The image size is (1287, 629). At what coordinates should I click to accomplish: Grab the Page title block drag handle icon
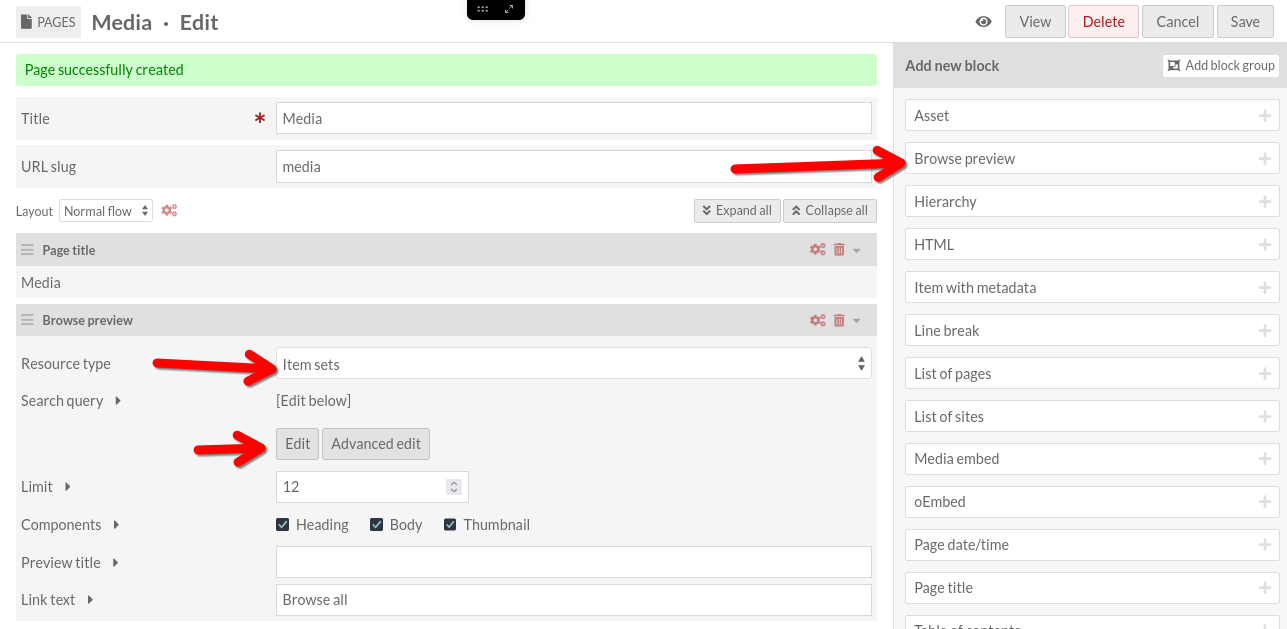click(28, 250)
